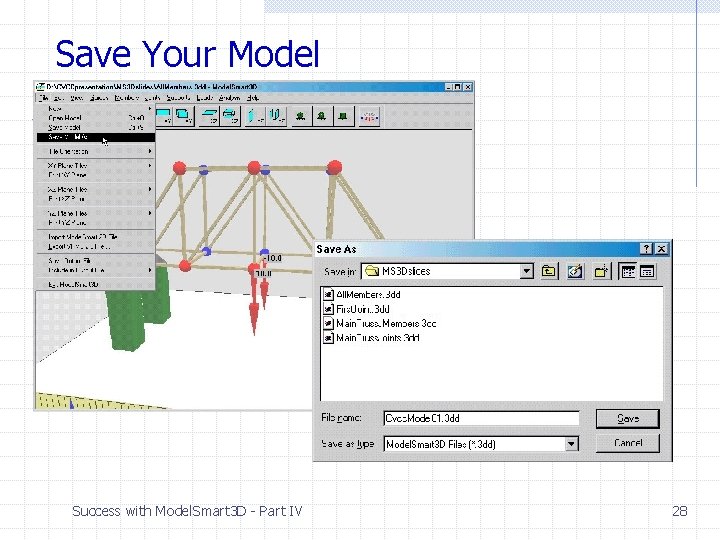Viewport: 720px width, 540px height.
Task: Click the top-left red joint sphere
Action: pos(180,168)
